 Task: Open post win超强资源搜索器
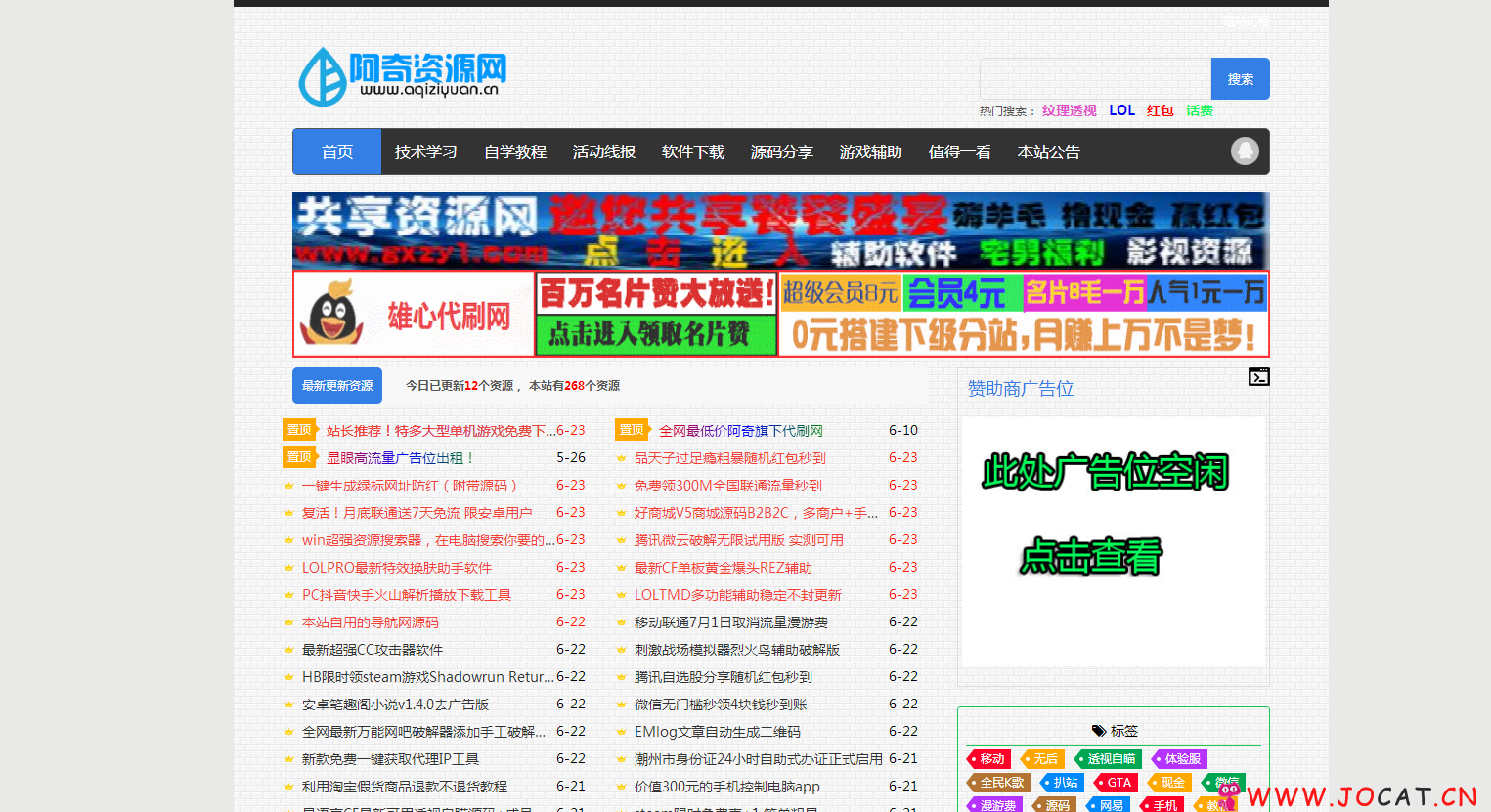[x=428, y=540]
